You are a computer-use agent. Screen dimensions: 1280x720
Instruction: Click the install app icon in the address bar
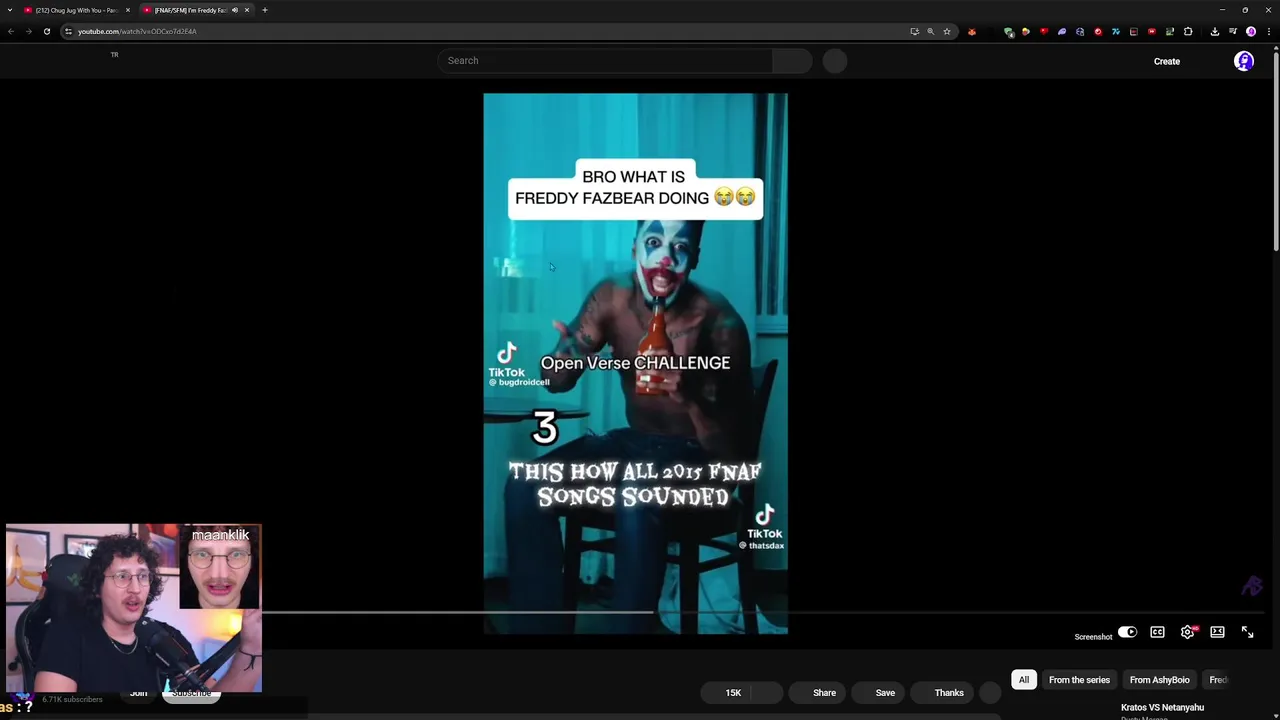coord(914,31)
